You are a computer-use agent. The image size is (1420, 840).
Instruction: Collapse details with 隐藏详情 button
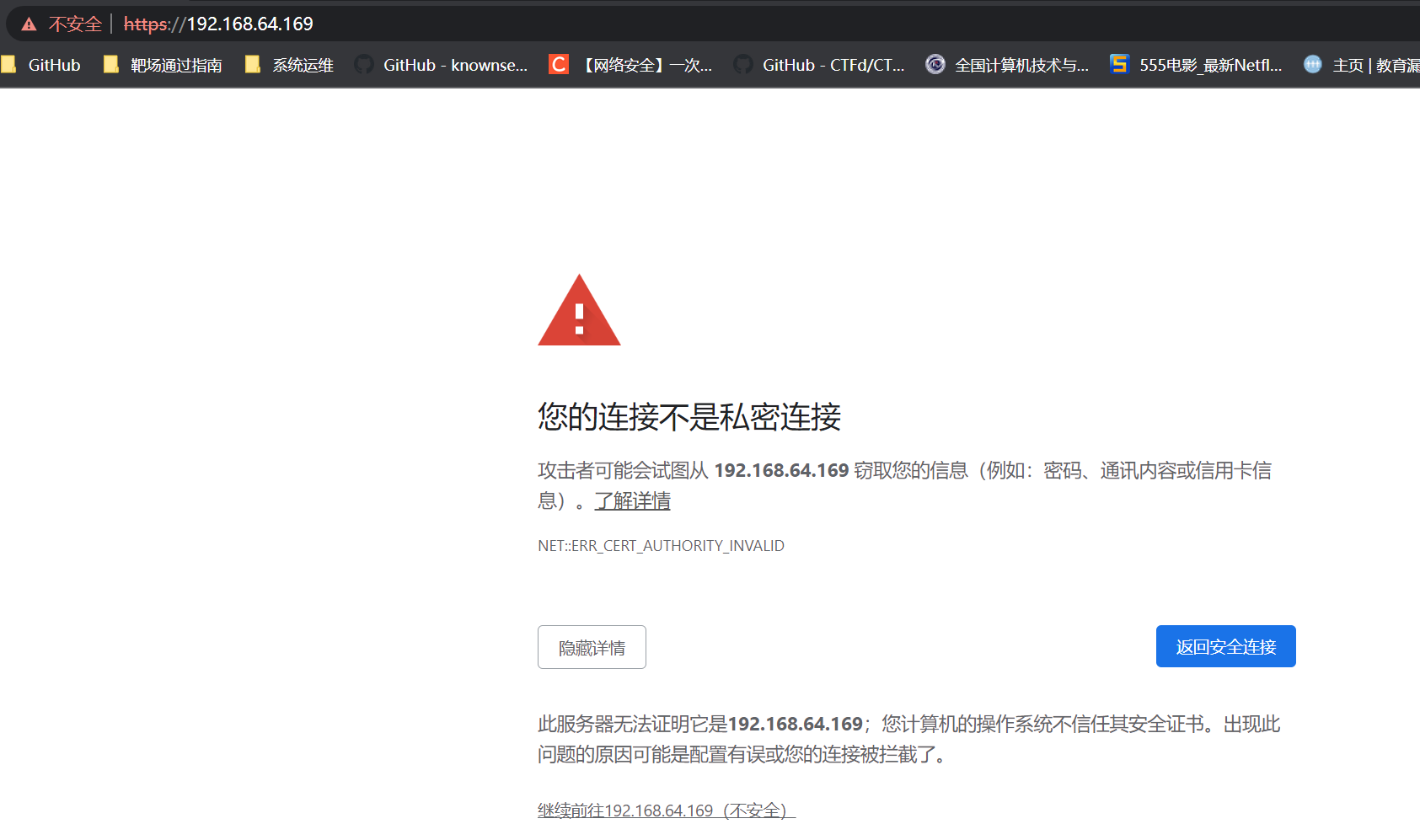(x=592, y=647)
